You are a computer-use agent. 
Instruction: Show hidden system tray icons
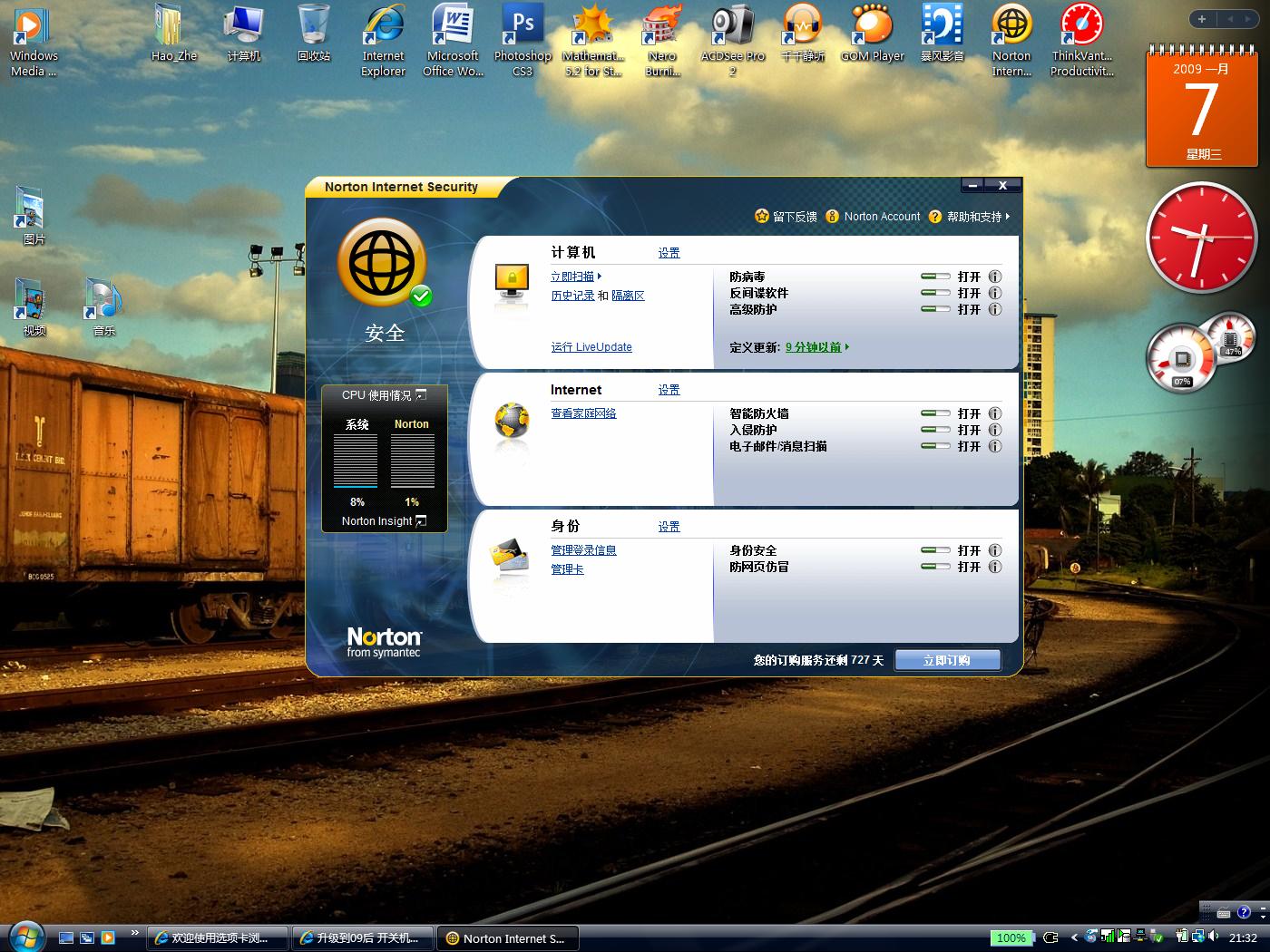[x=1074, y=937]
